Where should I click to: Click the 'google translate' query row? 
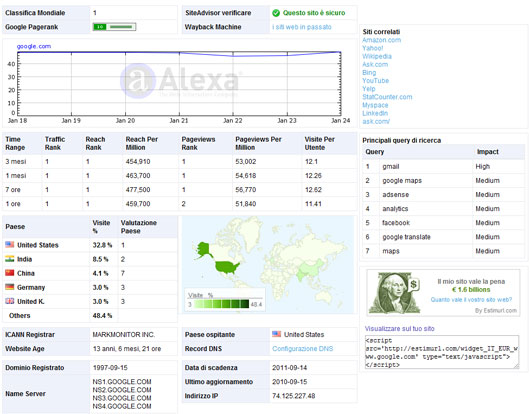[443, 237]
